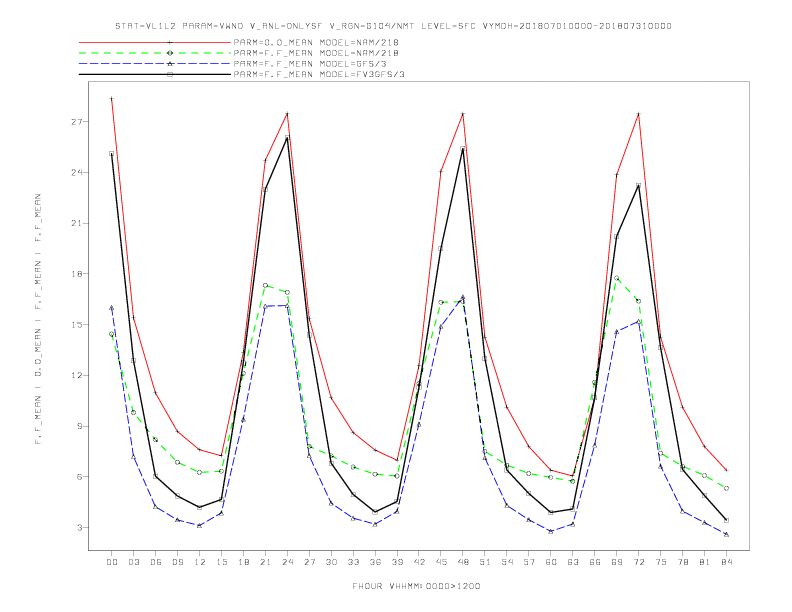792x612 pixels.
Task: Click x-axis forecast hour label 33
Action: click(x=353, y=562)
